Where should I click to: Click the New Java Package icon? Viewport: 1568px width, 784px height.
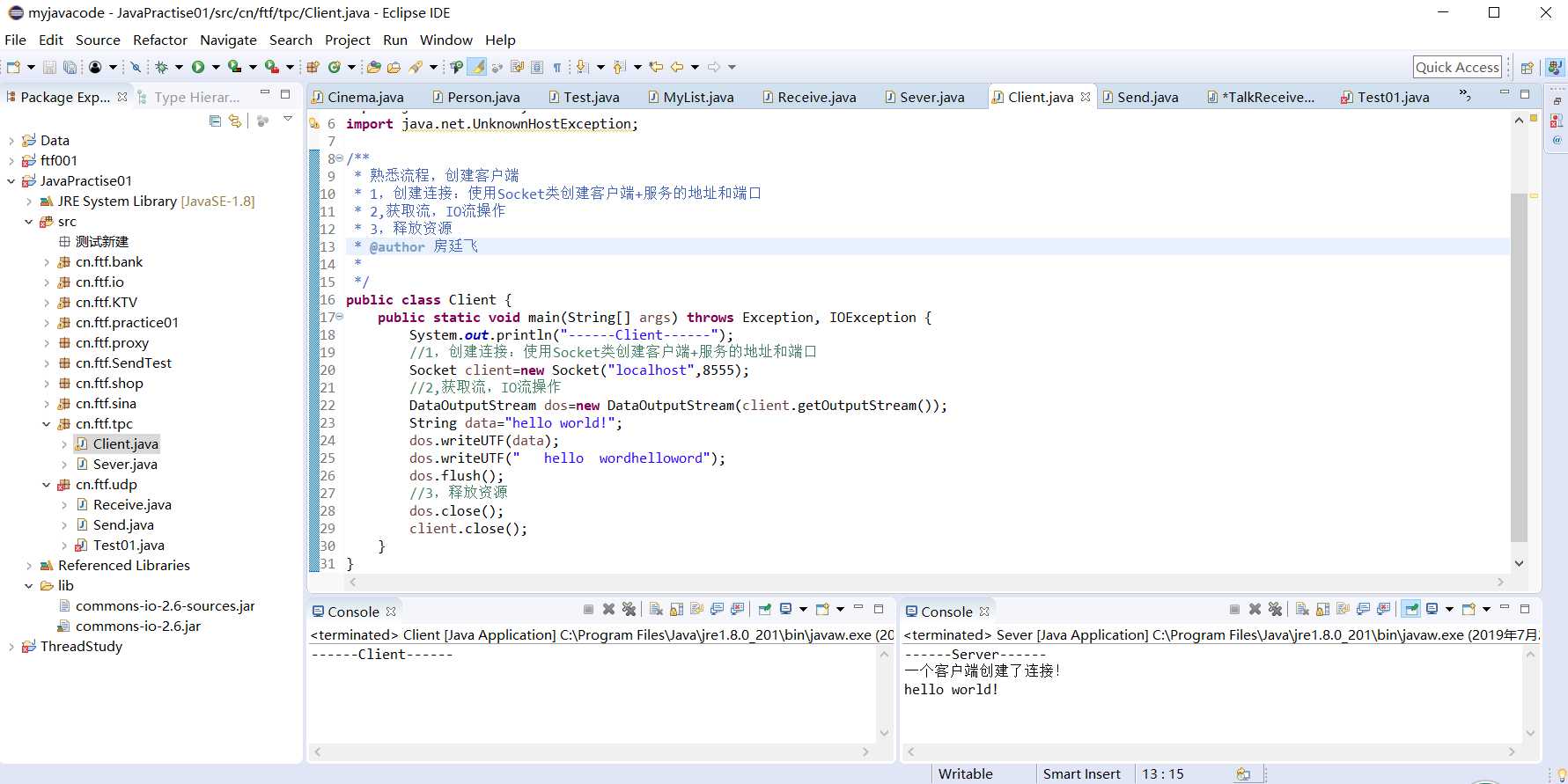click(313, 67)
